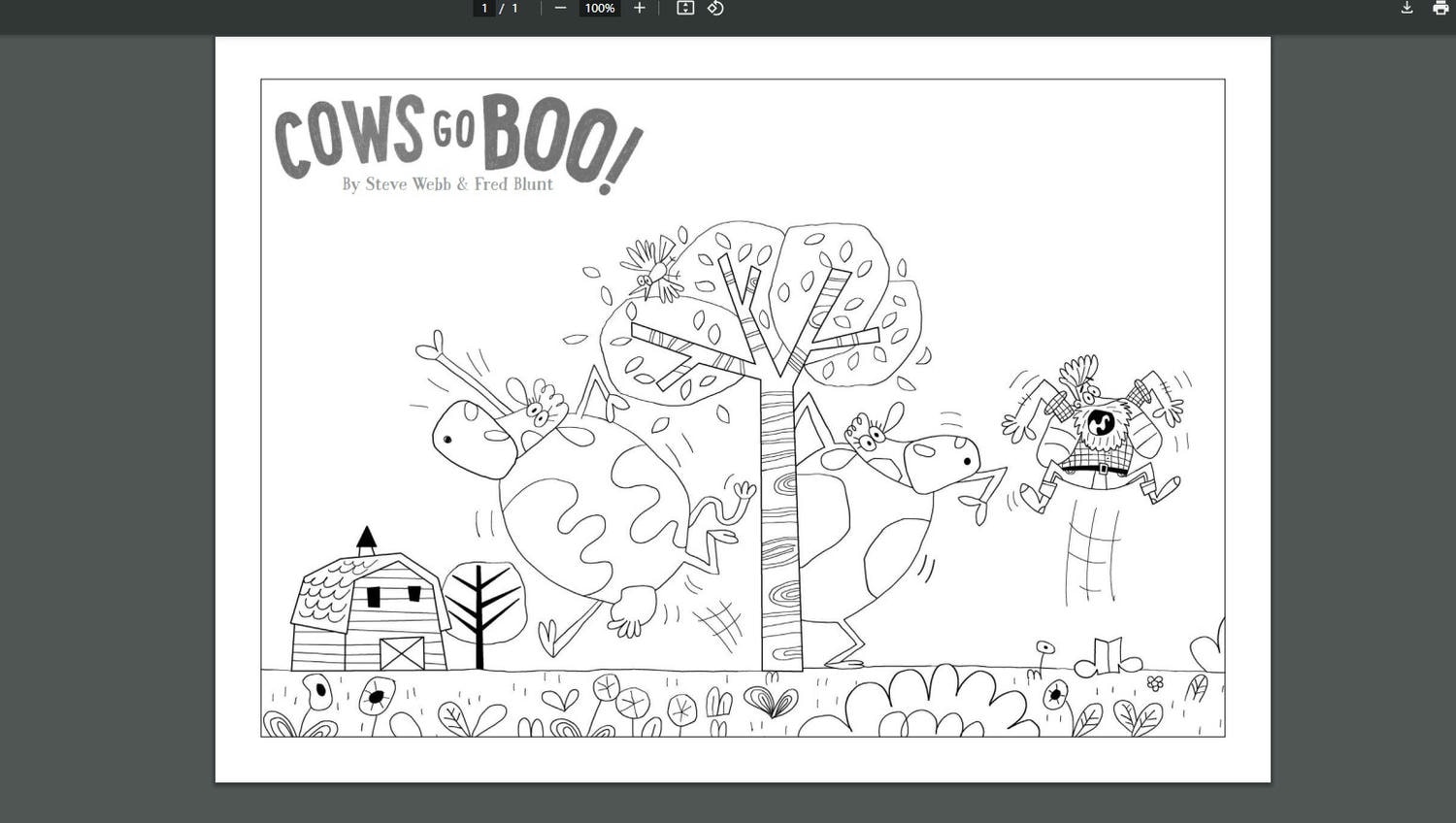Click the total page count text

click(514, 8)
